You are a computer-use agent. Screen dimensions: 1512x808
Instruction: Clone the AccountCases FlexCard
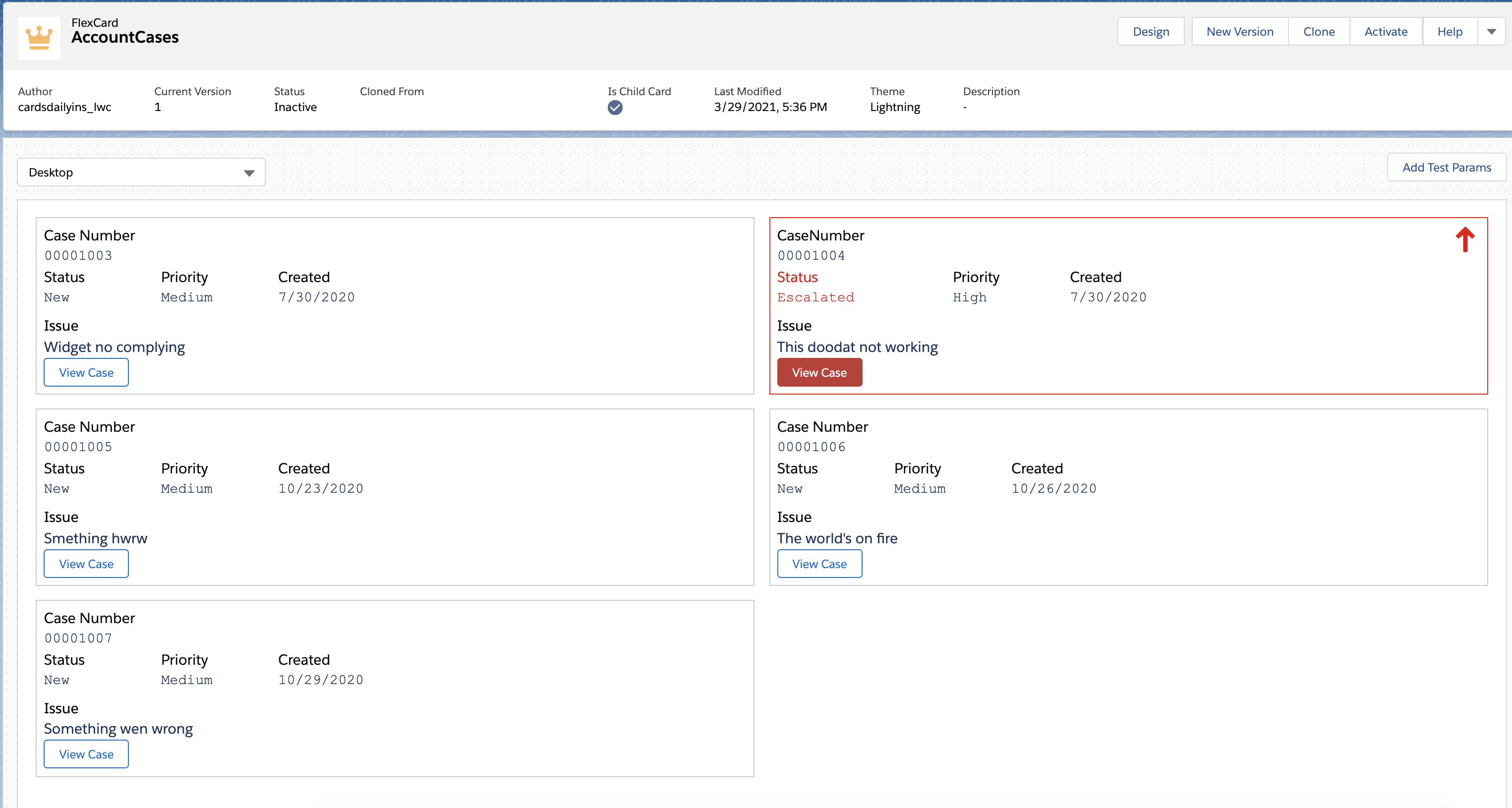(x=1318, y=32)
